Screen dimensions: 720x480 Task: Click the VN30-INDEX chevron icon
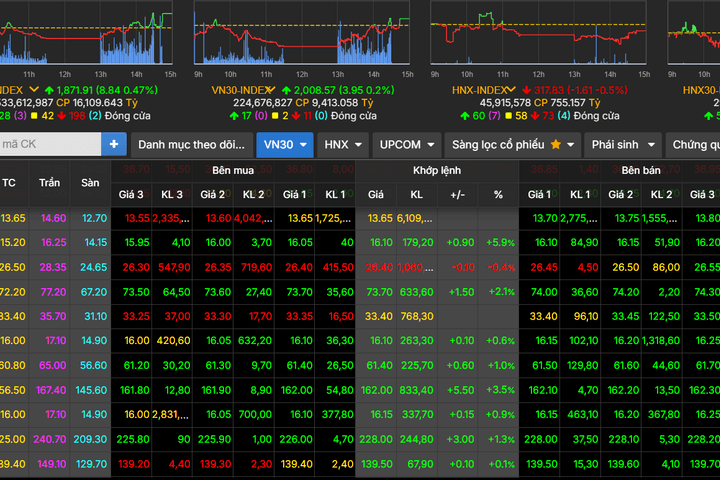270,90
